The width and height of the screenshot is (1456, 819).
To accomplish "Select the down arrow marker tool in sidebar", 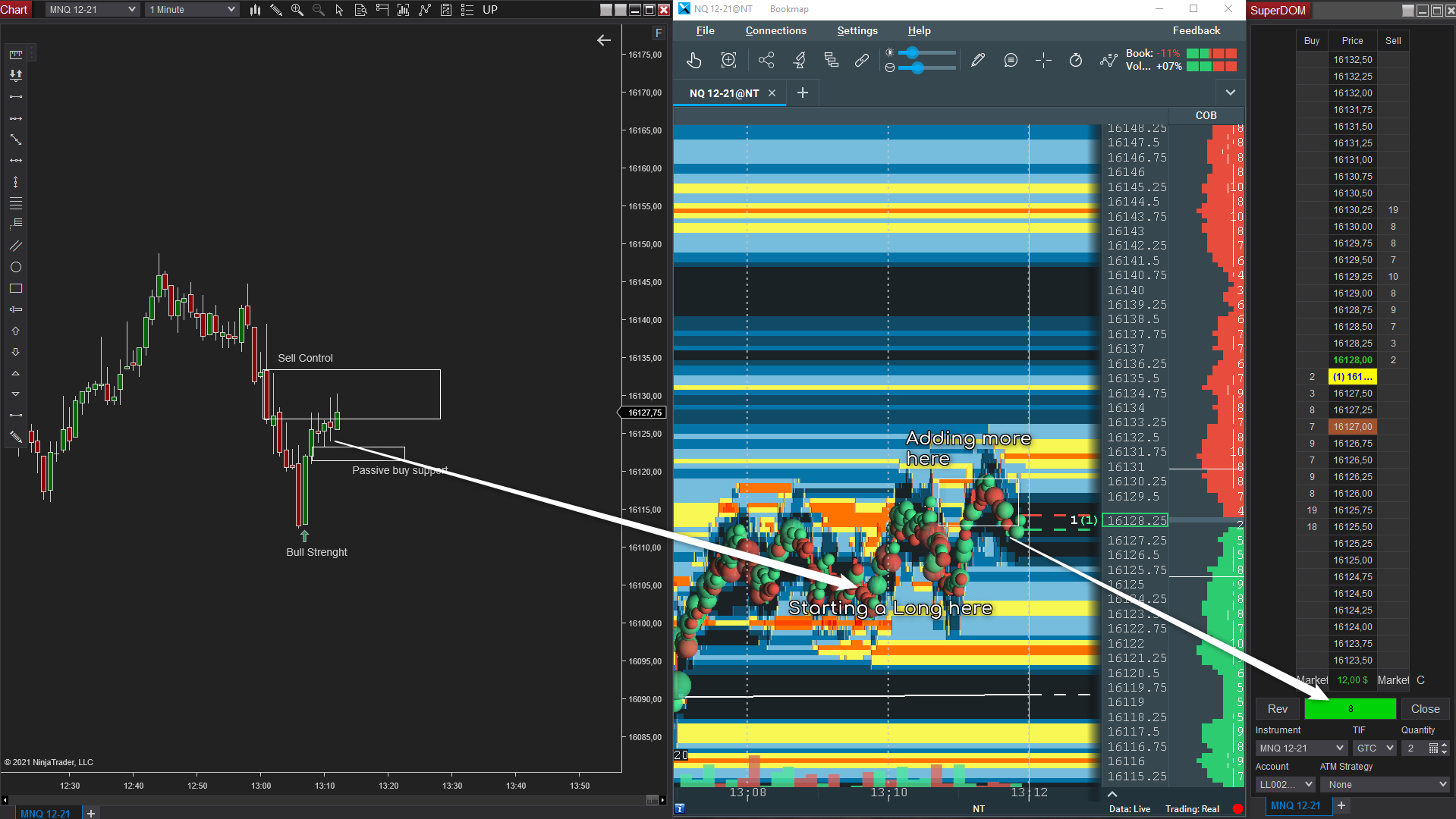I will (16, 352).
